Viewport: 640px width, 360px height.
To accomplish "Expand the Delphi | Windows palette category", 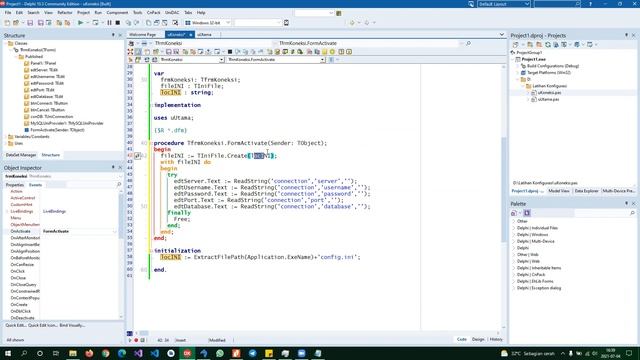I will pos(514,235).
